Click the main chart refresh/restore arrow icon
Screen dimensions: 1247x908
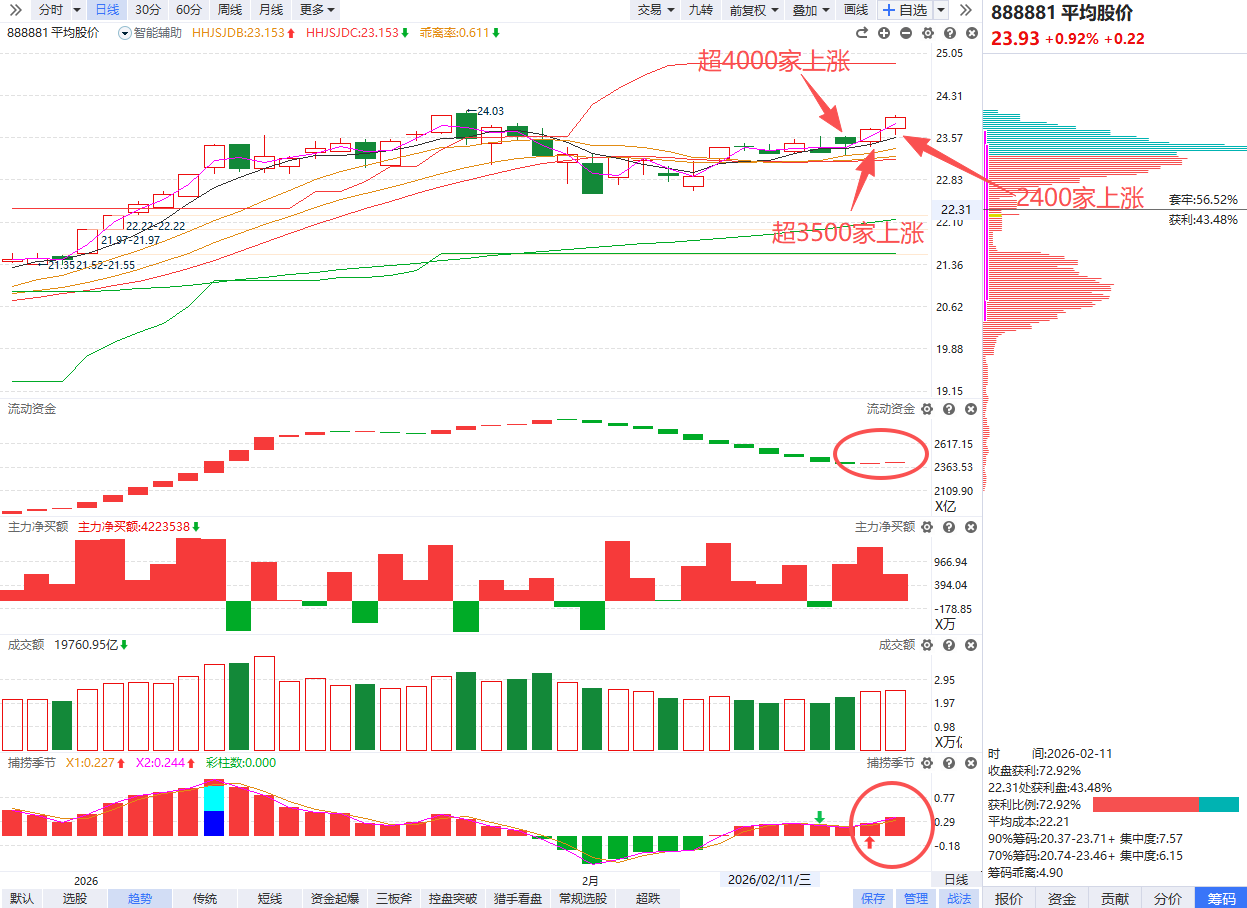coord(862,33)
